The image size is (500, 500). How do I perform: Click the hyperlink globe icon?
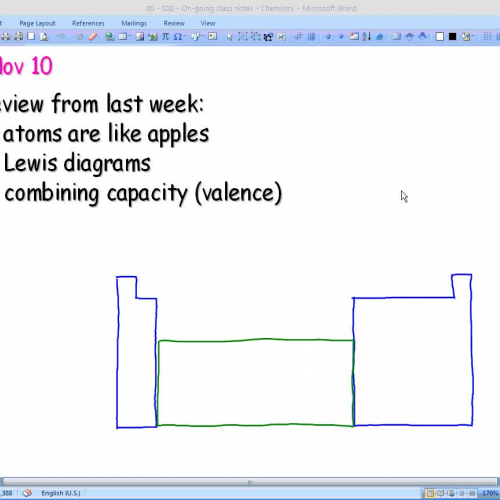click(110, 37)
